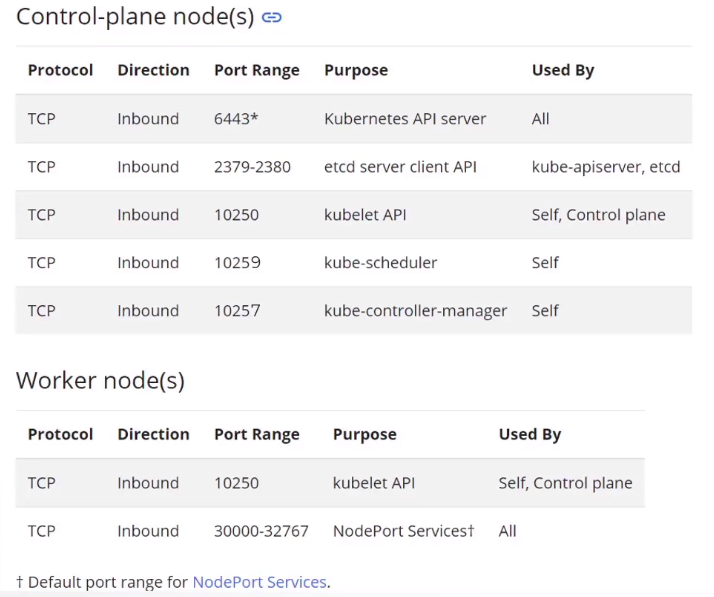Click the Kubernetes API server purpose cell

(x=405, y=119)
